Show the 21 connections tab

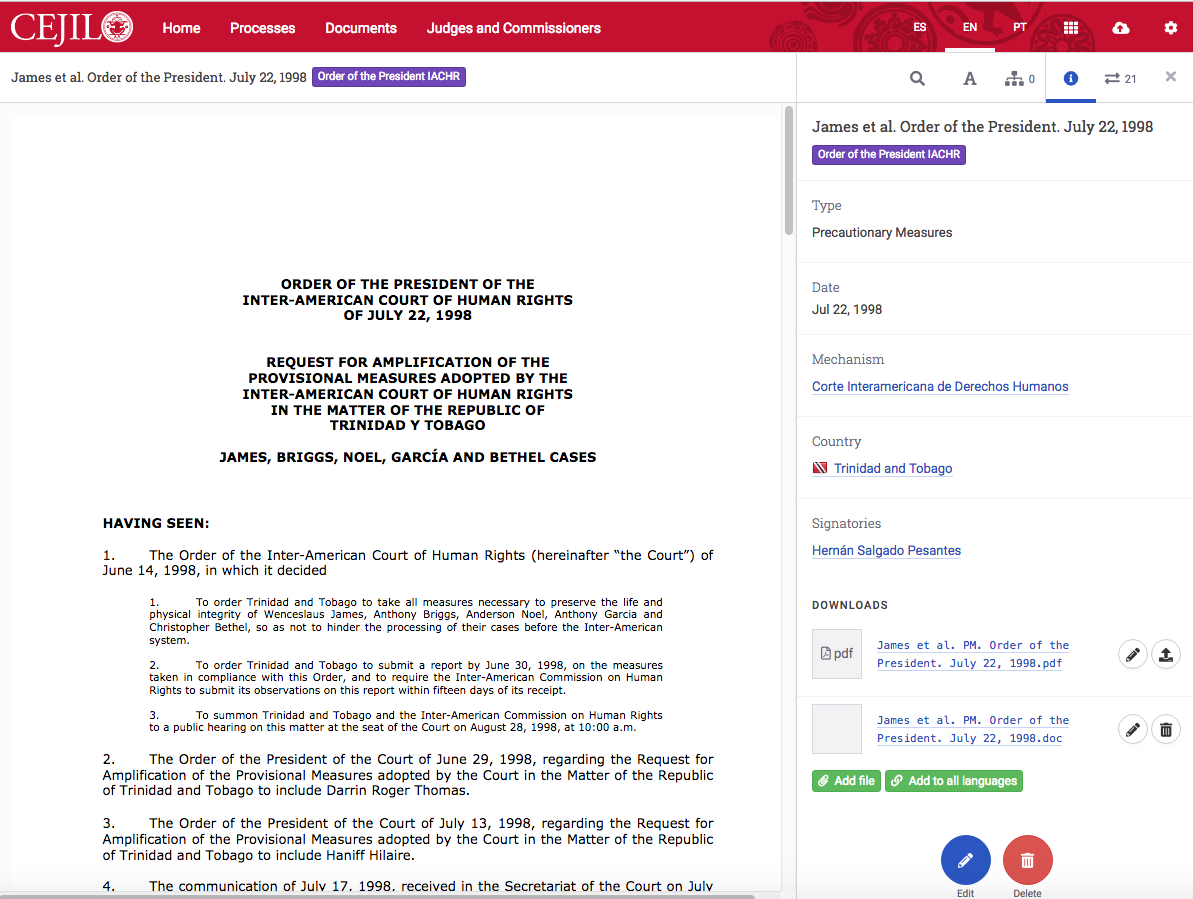[x=1120, y=78]
